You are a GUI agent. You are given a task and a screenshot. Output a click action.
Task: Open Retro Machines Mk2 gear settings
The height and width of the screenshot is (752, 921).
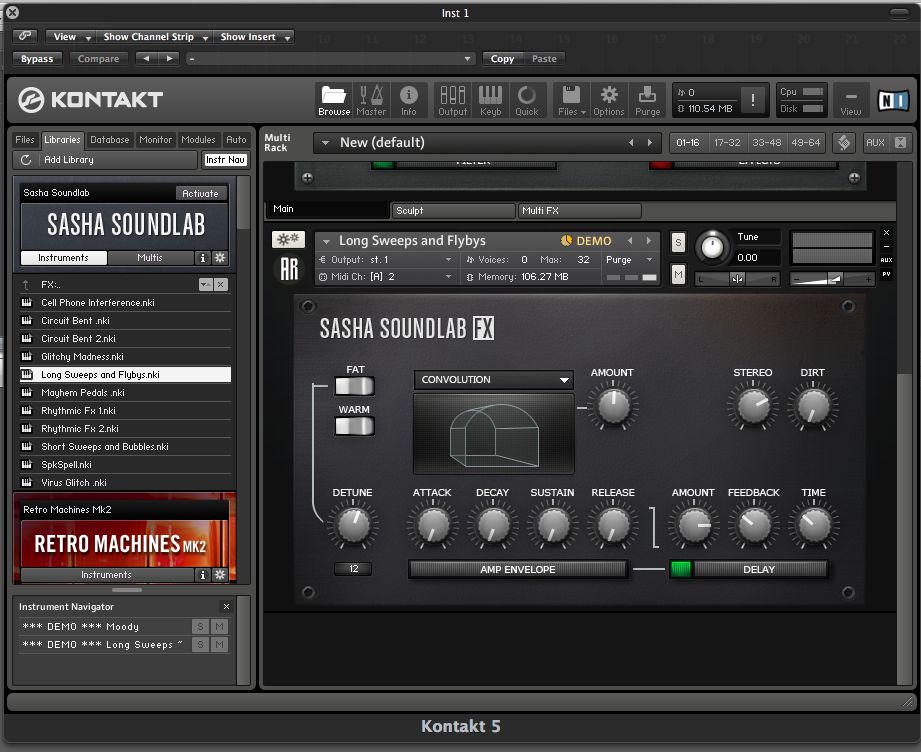[220, 575]
